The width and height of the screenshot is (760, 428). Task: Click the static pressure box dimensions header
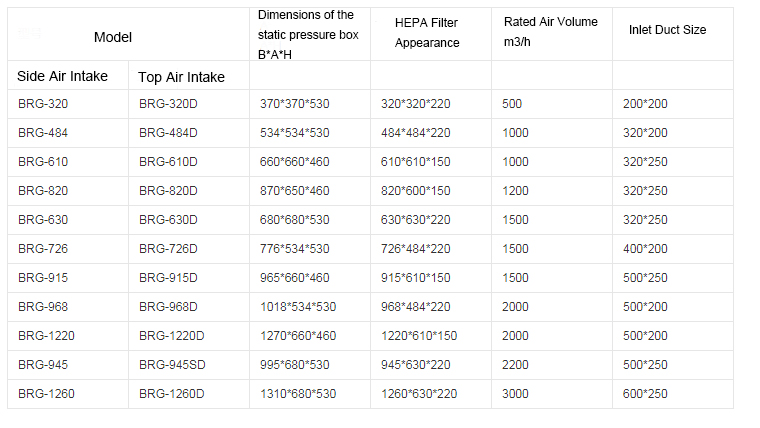point(306,32)
